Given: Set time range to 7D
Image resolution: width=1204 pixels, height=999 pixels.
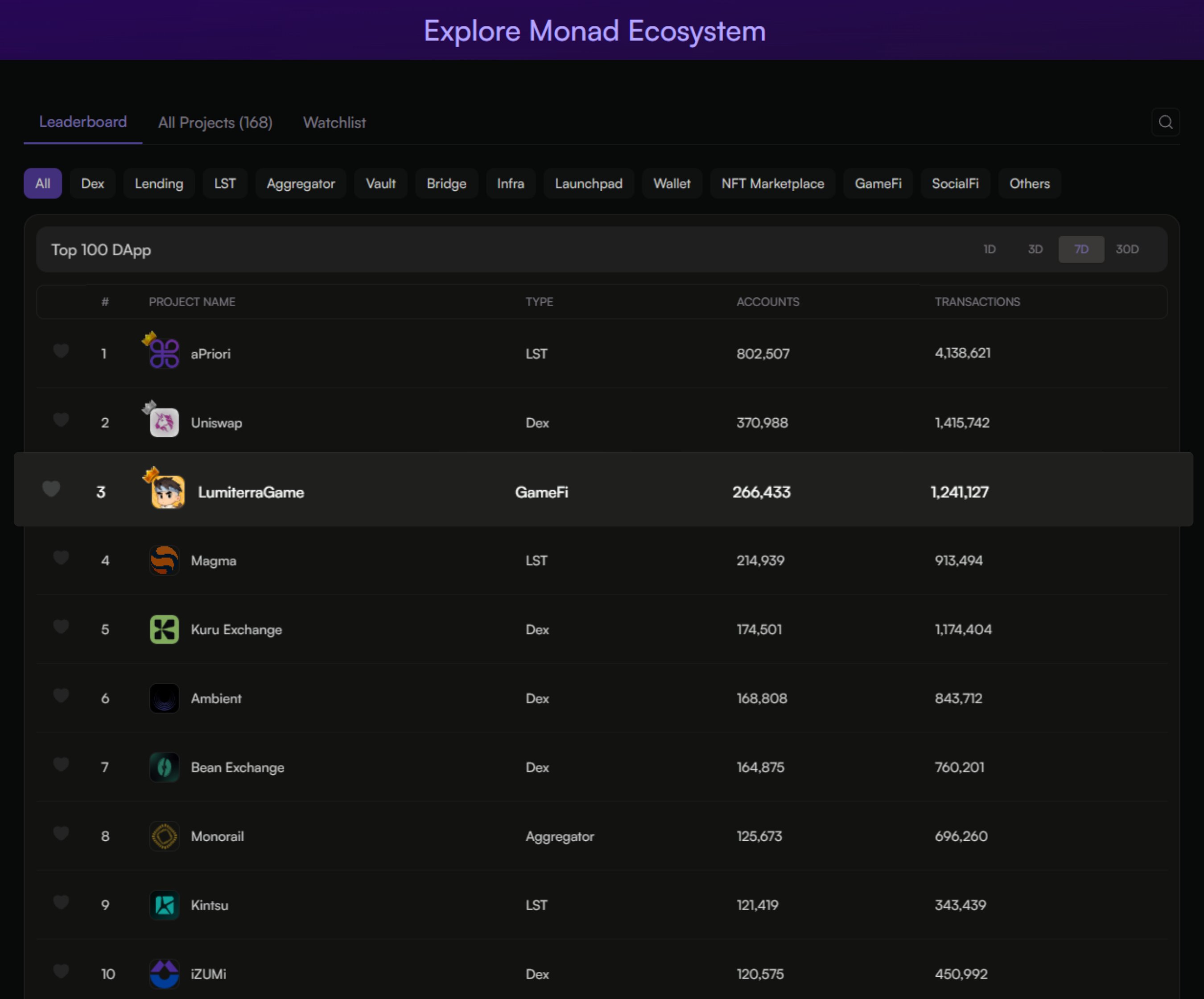Looking at the screenshot, I should (1081, 249).
